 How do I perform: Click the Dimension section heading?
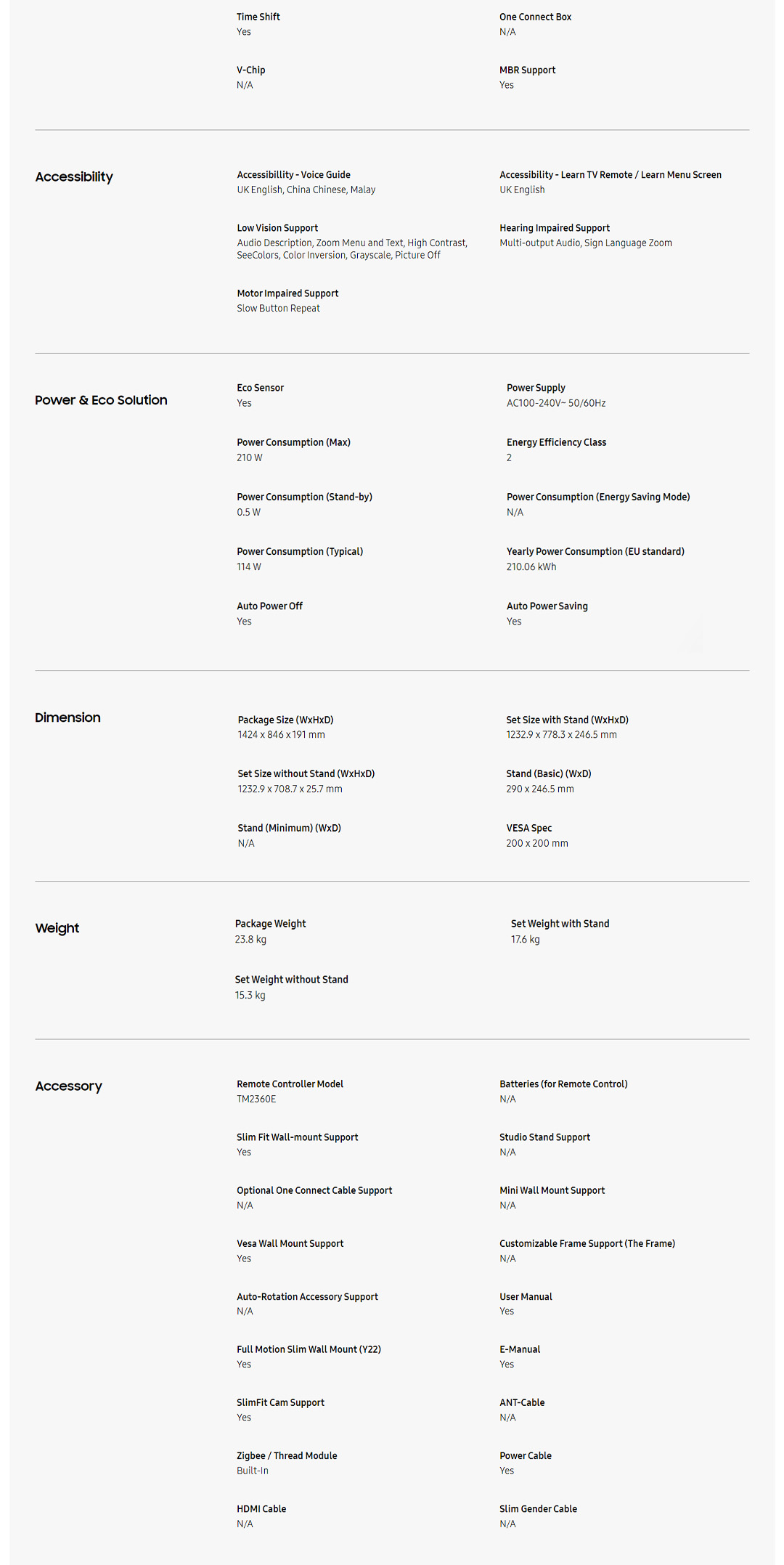tap(68, 718)
